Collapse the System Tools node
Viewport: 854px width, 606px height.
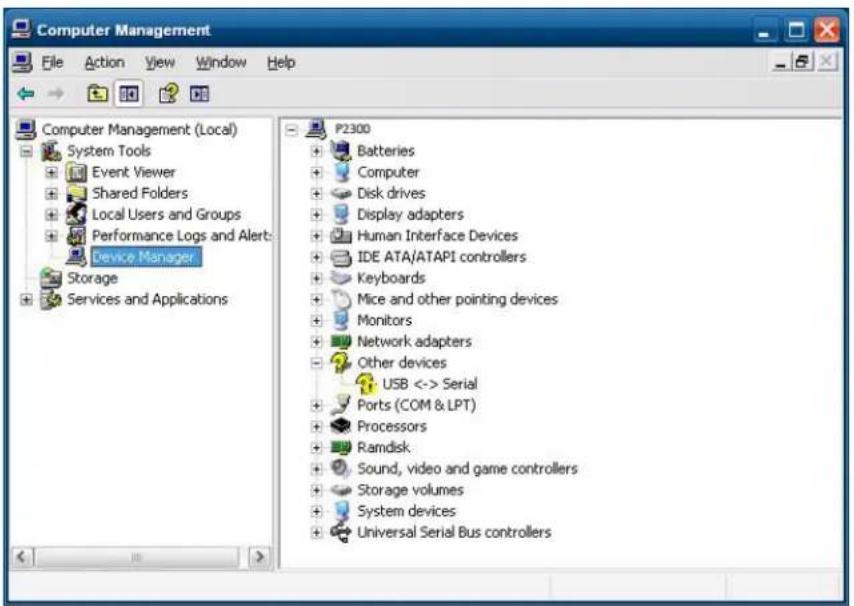26,151
